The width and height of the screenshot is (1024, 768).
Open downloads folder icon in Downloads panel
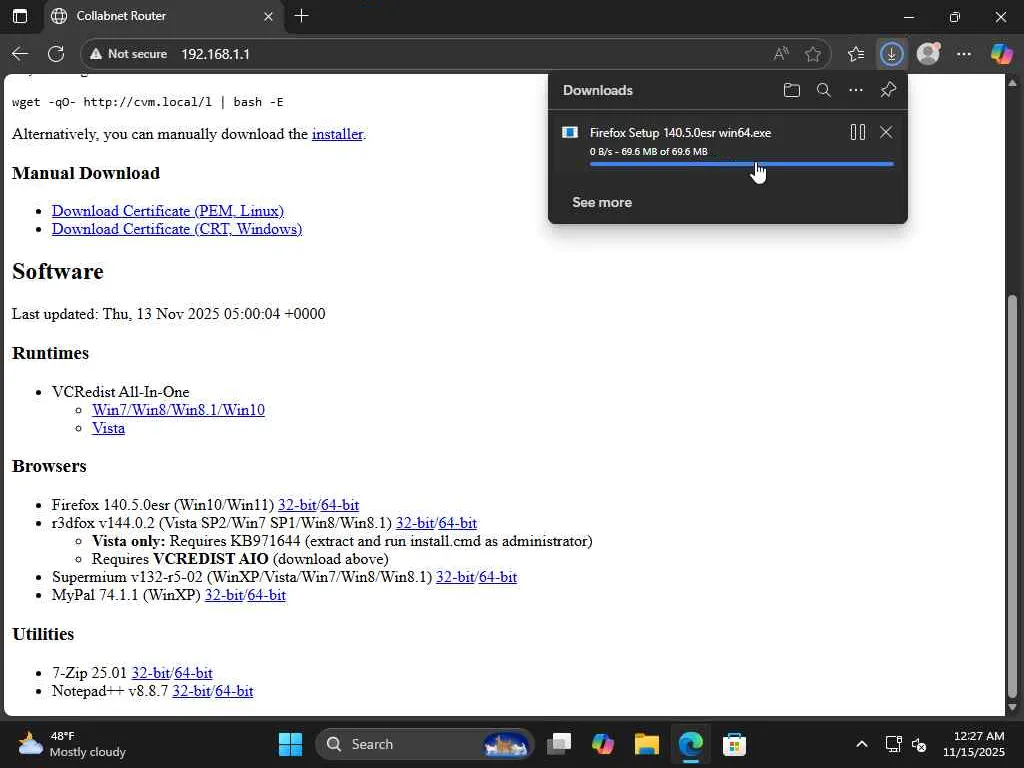(x=792, y=90)
